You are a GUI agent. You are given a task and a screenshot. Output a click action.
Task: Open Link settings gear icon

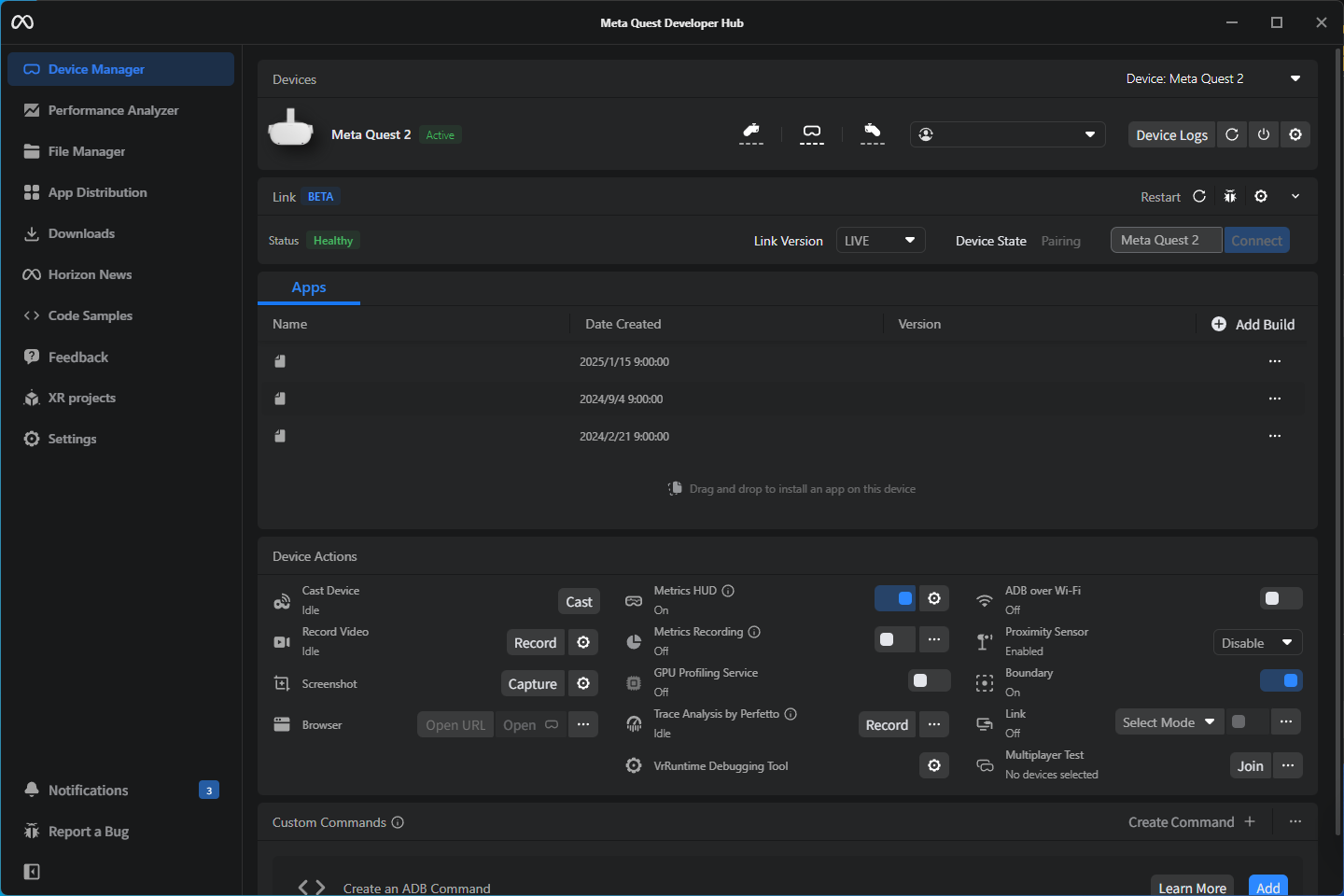point(1261,196)
